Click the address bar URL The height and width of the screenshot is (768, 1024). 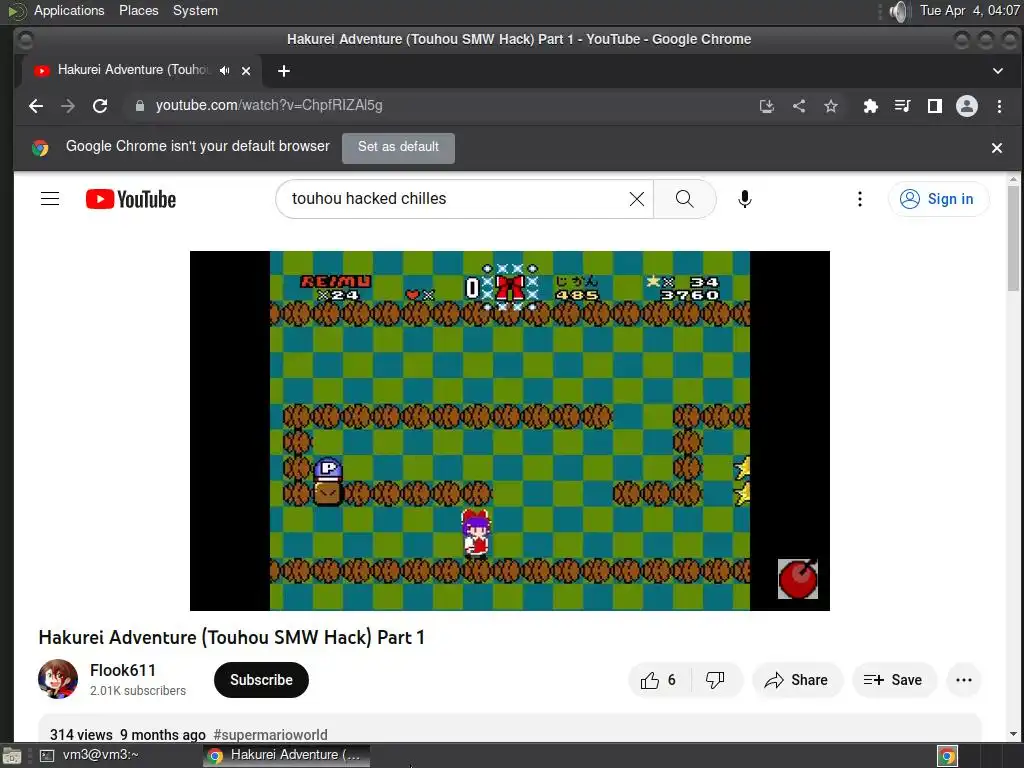click(269, 106)
